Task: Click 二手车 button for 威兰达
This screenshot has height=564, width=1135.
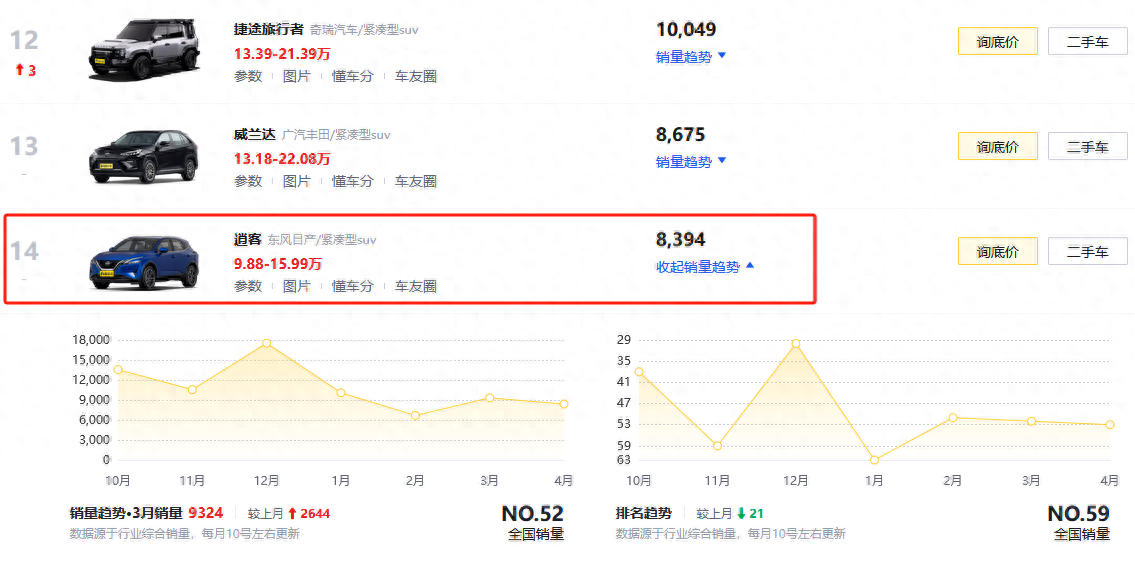Action: point(1087,146)
